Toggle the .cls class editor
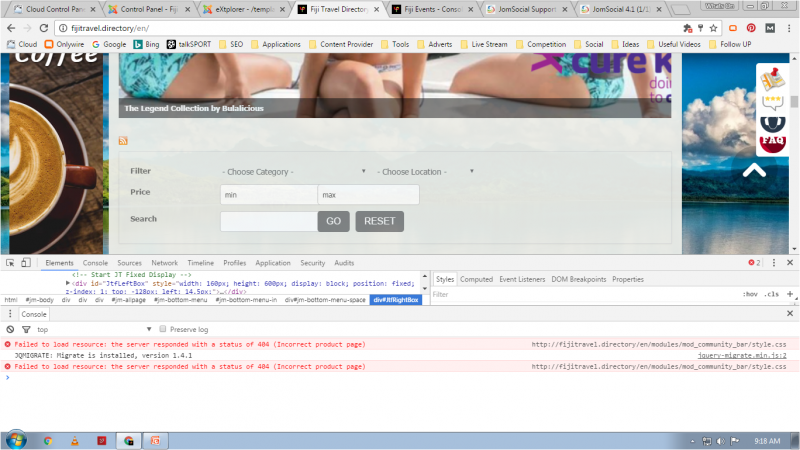Screen dimensions: 800x450 pos(772,294)
